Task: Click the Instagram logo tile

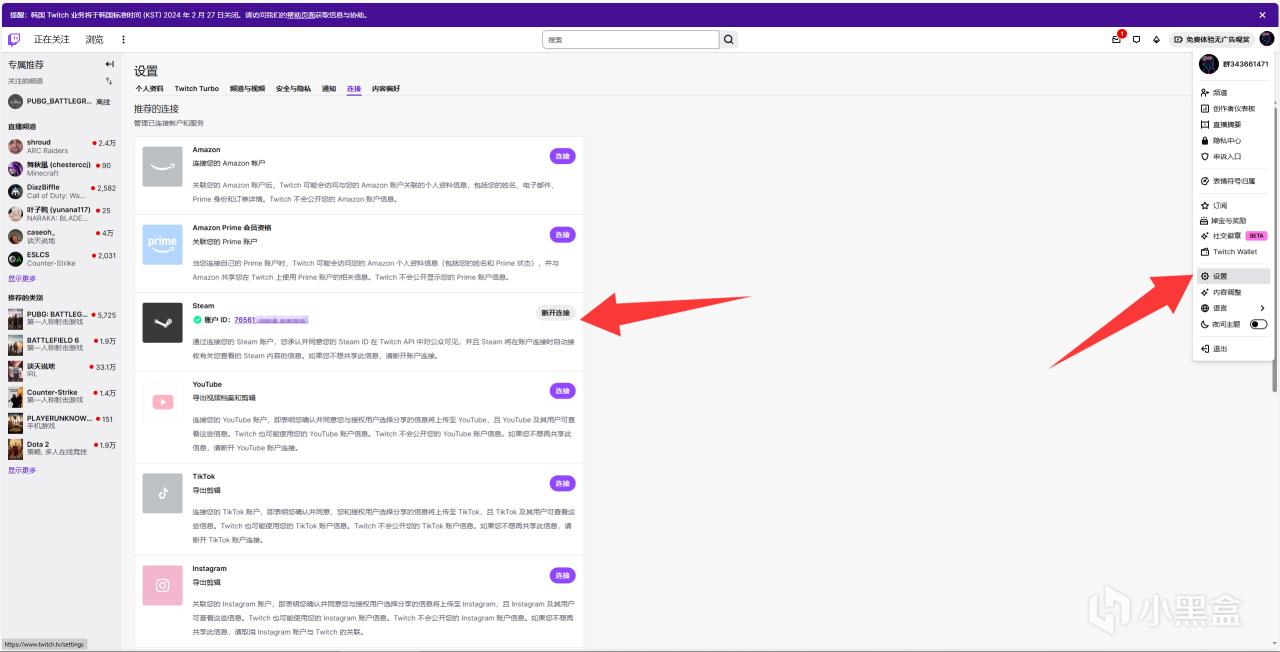Action: point(162,585)
